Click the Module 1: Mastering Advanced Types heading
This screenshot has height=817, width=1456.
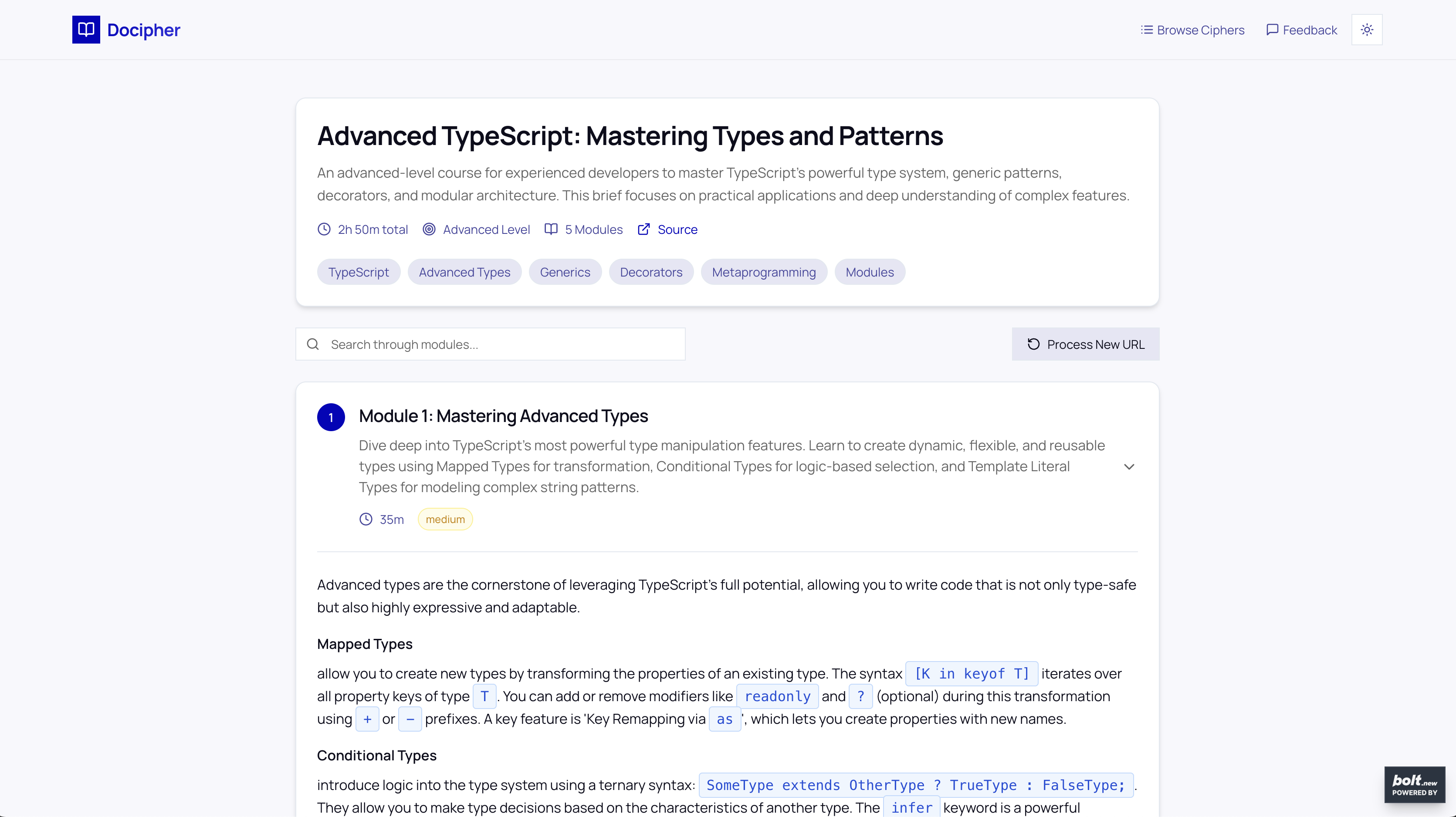[x=503, y=416]
